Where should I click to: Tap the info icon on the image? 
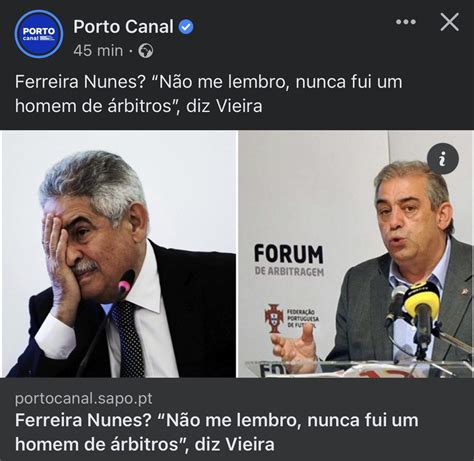pos(443,159)
